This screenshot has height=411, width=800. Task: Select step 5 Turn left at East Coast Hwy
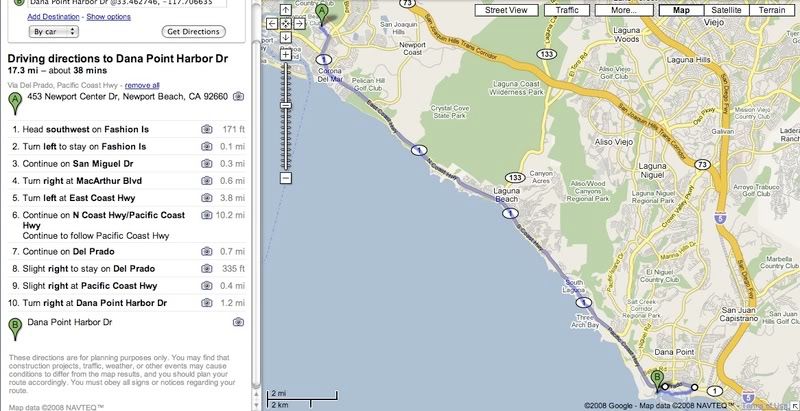[127, 198]
